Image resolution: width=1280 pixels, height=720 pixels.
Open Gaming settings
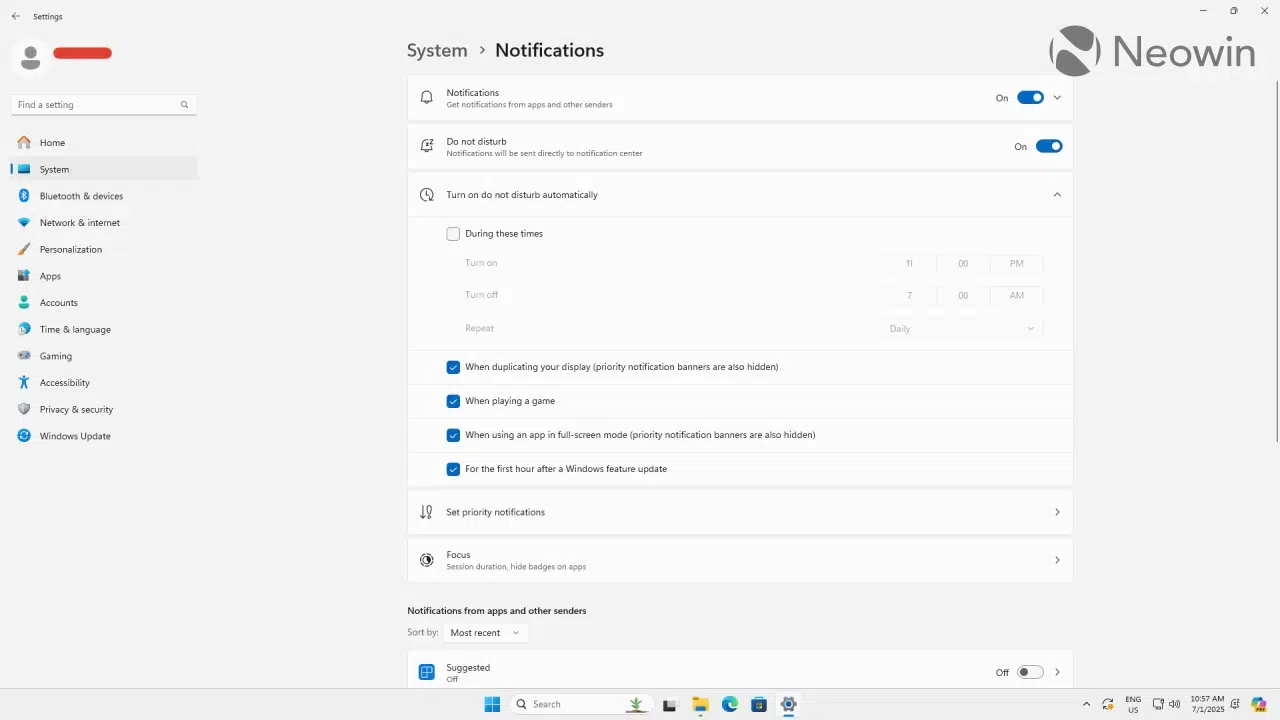[104, 356]
